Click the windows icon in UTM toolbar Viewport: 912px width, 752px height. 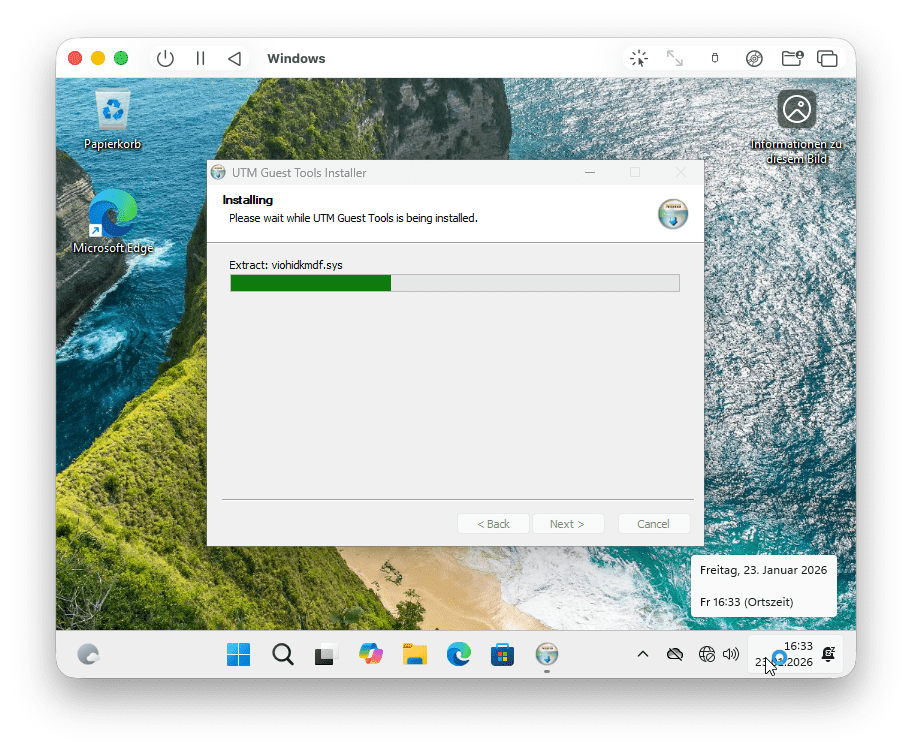click(x=827, y=58)
